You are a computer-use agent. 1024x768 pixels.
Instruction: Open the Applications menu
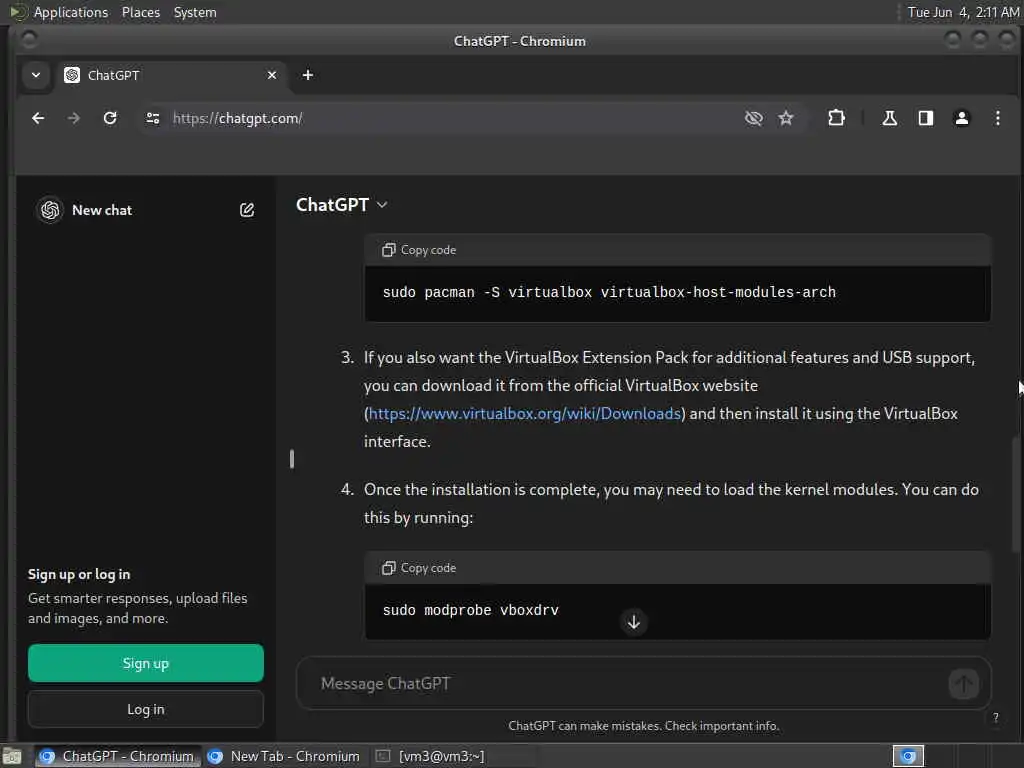click(71, 12)
